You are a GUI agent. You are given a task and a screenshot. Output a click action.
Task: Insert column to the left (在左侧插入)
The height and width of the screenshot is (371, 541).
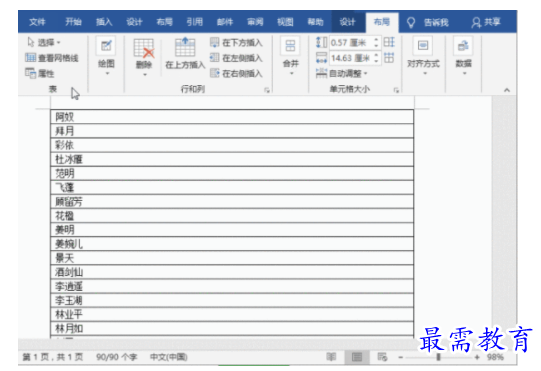(x=236, y=58)
